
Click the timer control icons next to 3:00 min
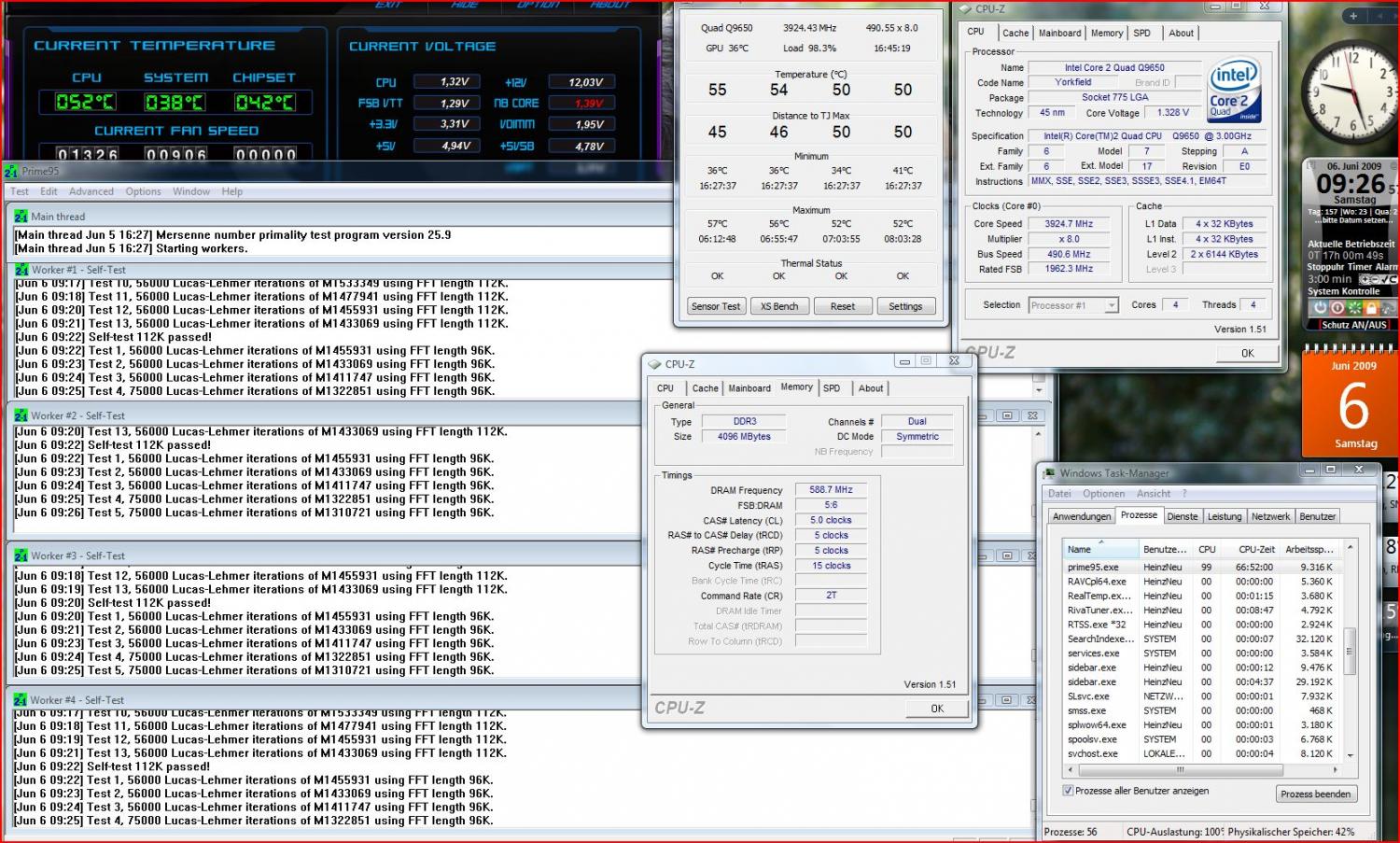pyautogui.click(x=1378, y=279)
